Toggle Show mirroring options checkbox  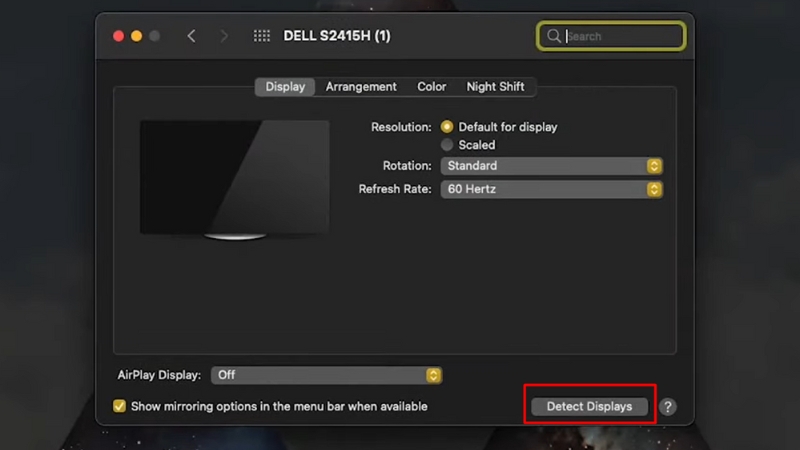click(x=119, y=406)
